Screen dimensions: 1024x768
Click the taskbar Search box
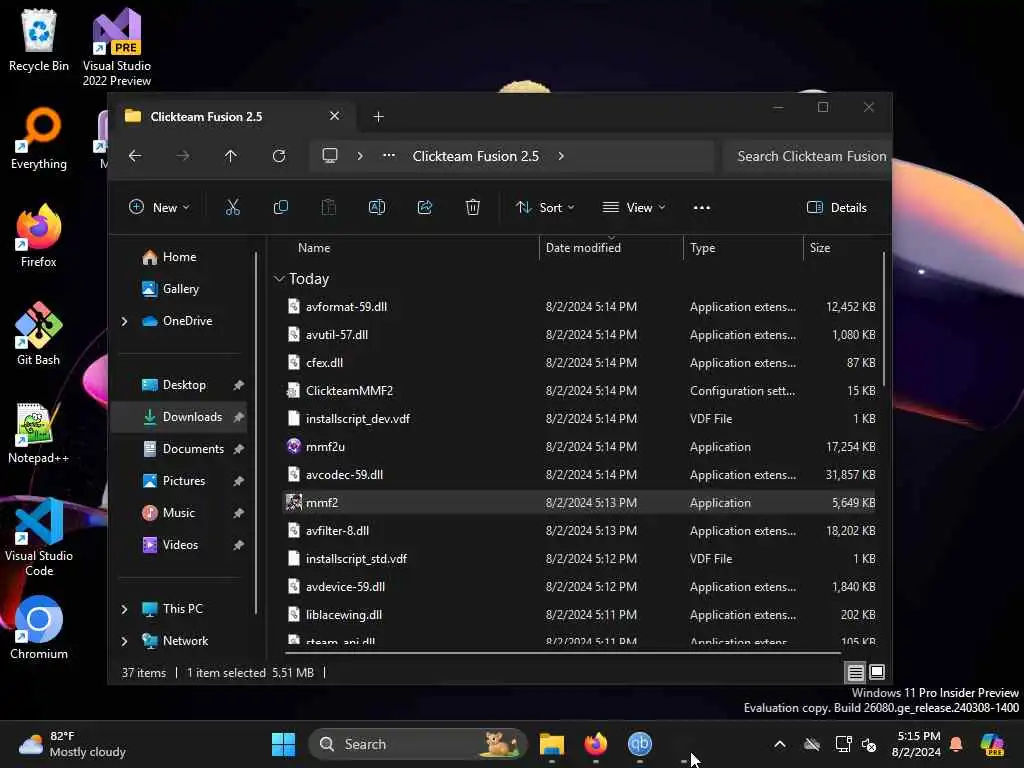[x=418, y=744]
